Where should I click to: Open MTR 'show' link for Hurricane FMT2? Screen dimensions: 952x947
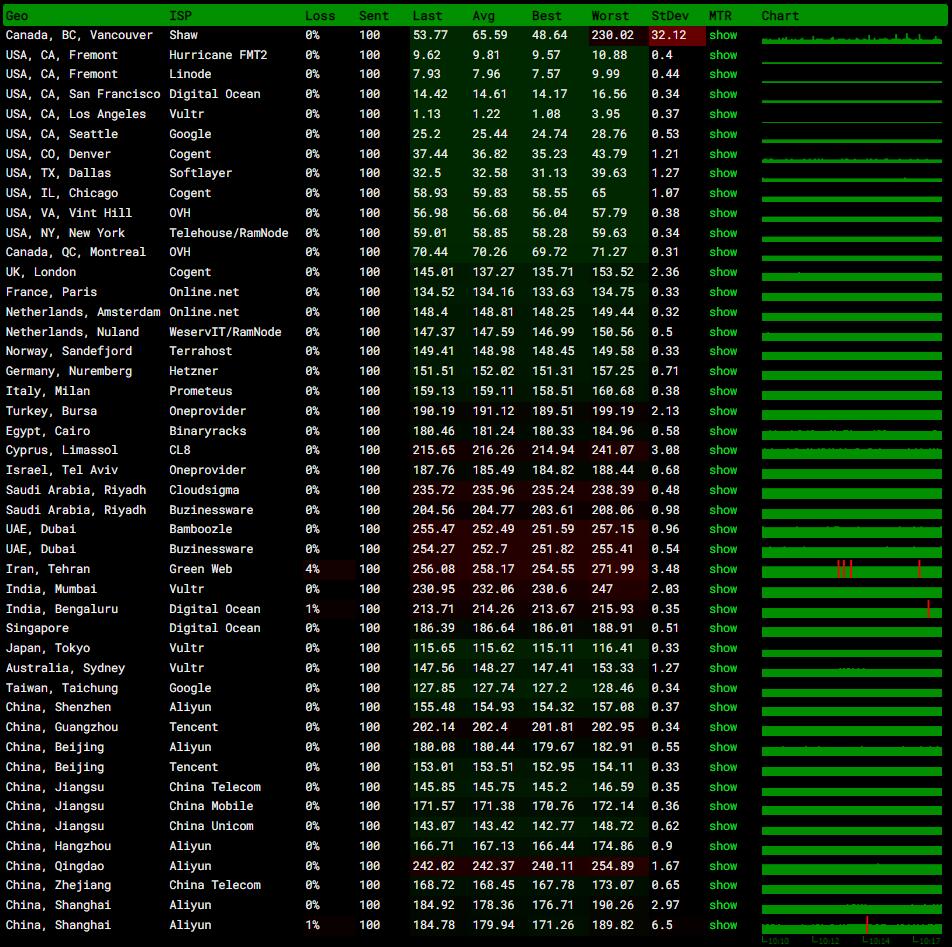pos(723,55)
